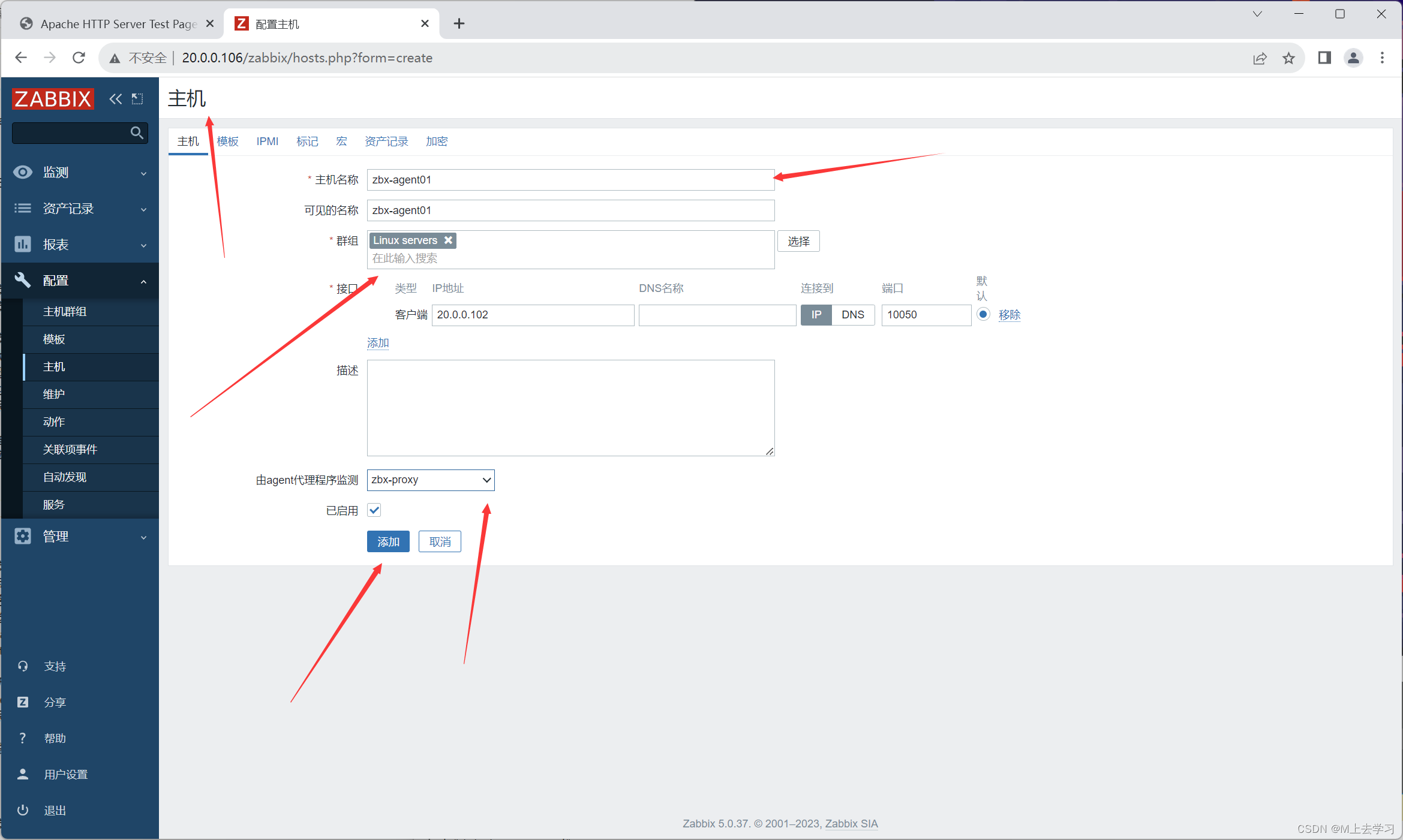The image size is (1403, 840).
Task: Switch to the 资产记录 form tab
Action: point(386,141)
